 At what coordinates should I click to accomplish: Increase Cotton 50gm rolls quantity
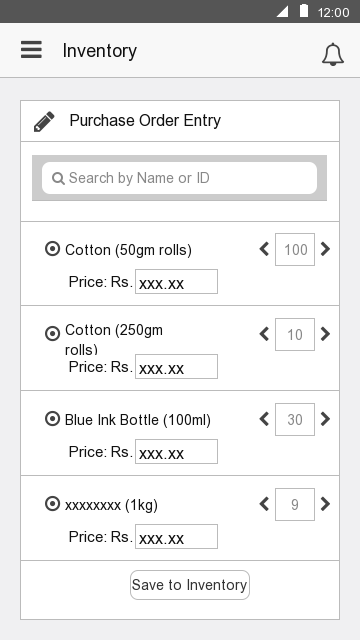325,249
